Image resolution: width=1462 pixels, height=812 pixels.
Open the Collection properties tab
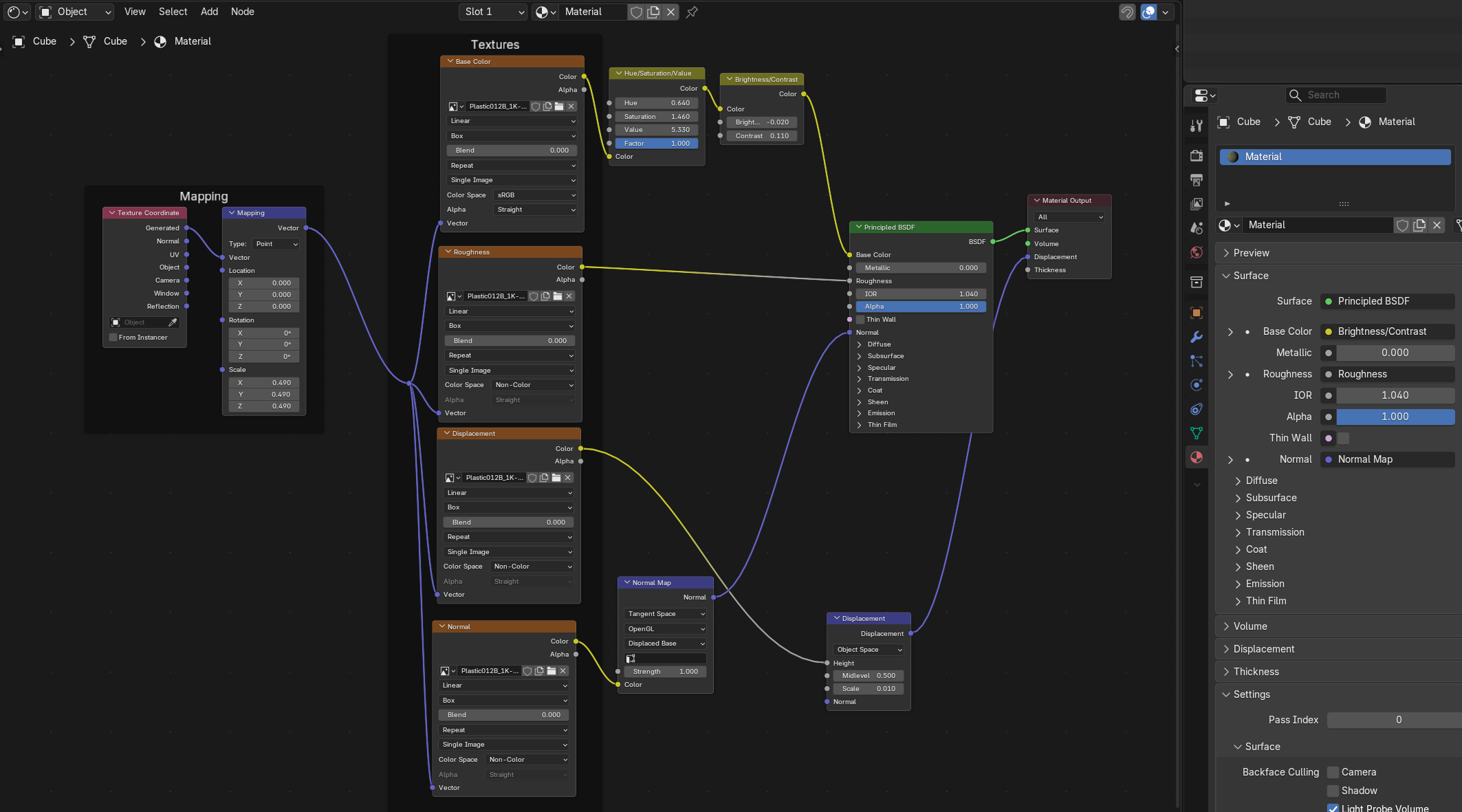point(1197,283)
